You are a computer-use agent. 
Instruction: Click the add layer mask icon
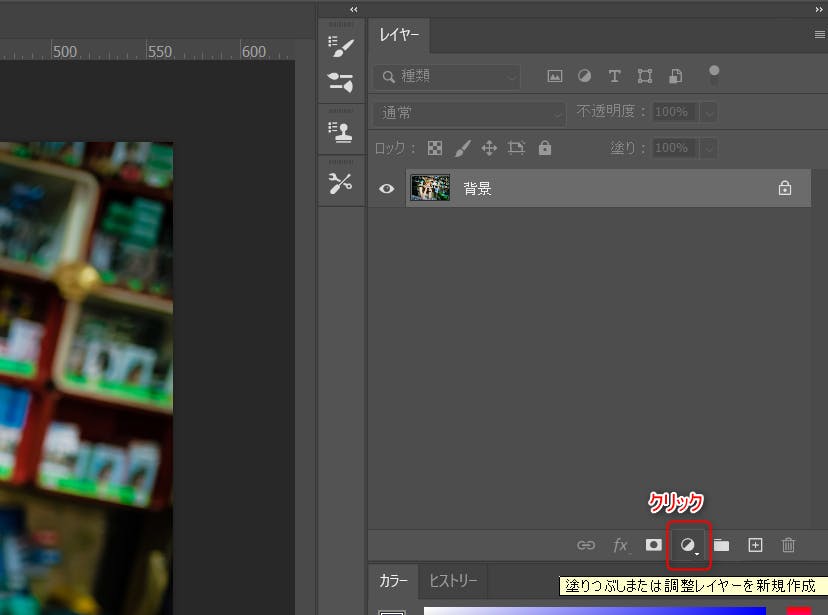click(654, 545)
